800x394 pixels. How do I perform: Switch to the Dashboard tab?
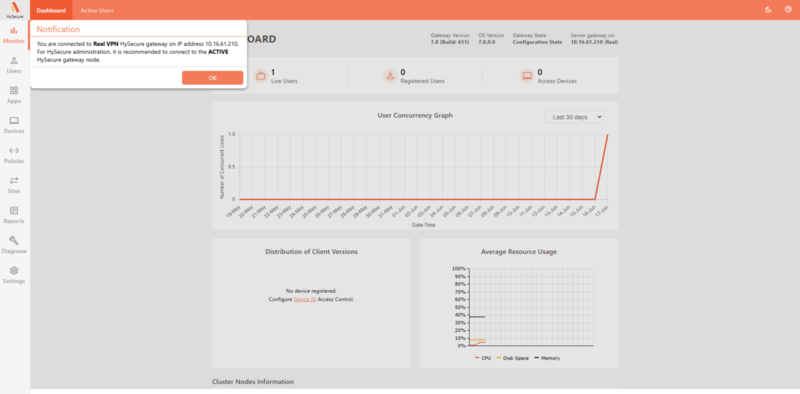coord(51,10)
